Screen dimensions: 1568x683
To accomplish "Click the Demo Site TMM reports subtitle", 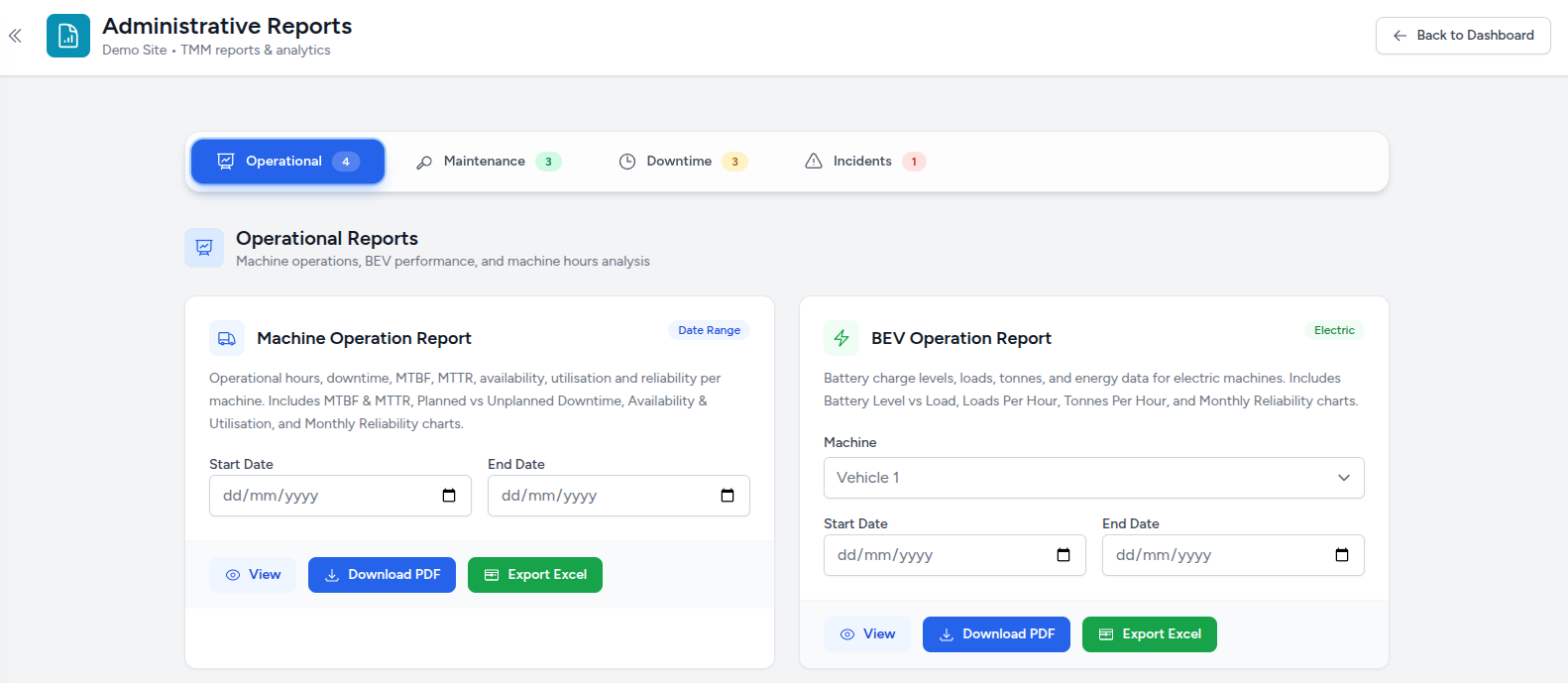I will tap(216, 50).
